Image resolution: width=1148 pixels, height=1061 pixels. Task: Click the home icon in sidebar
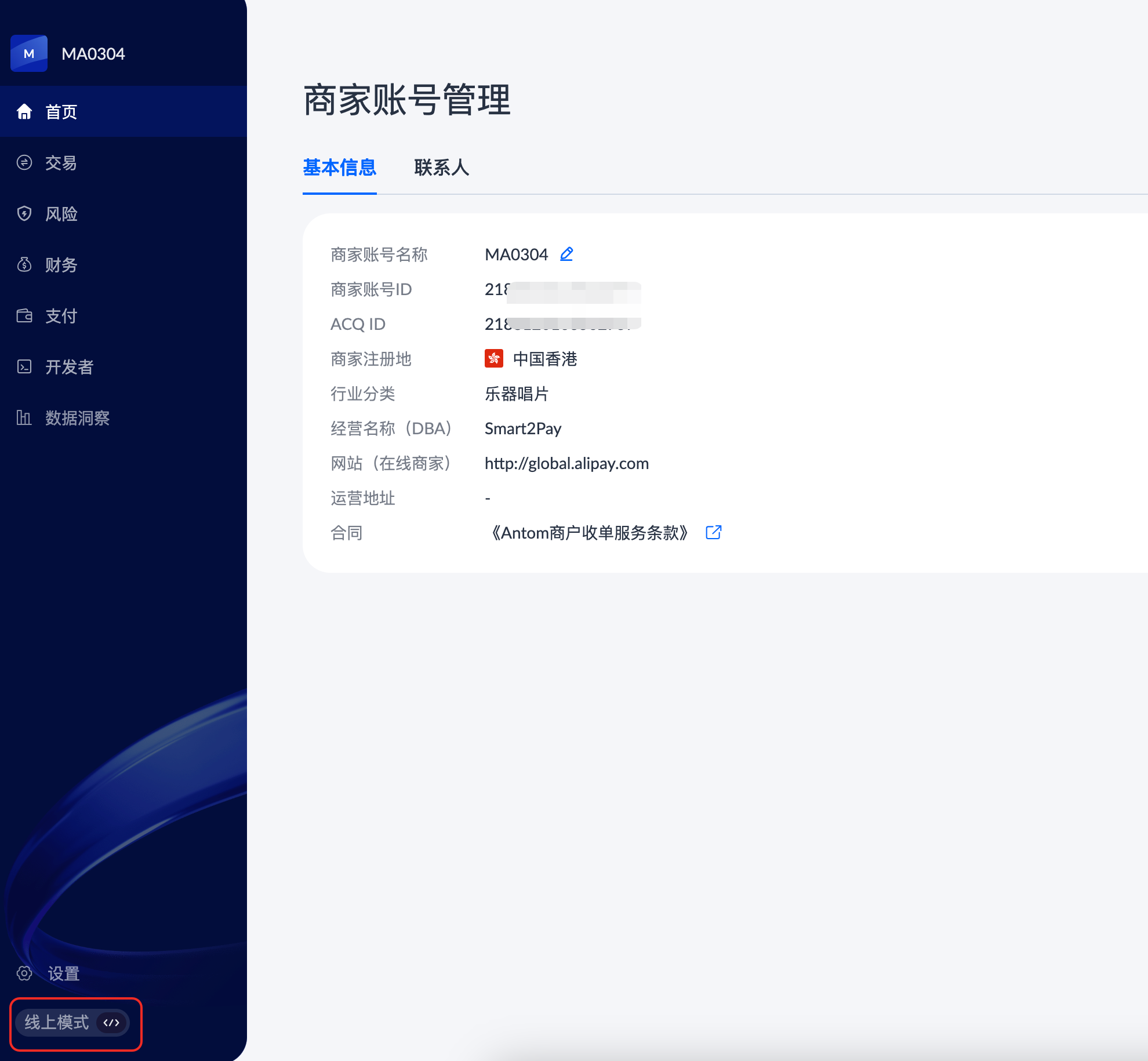point(24,111)
